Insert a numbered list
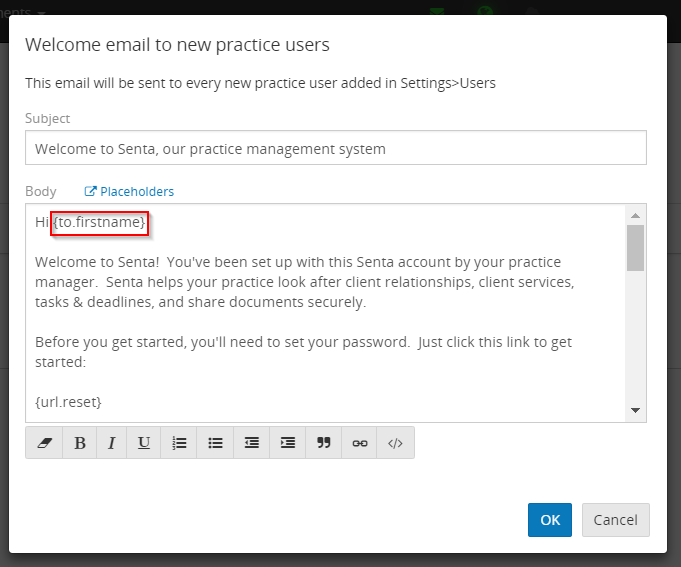 (179, 443)
